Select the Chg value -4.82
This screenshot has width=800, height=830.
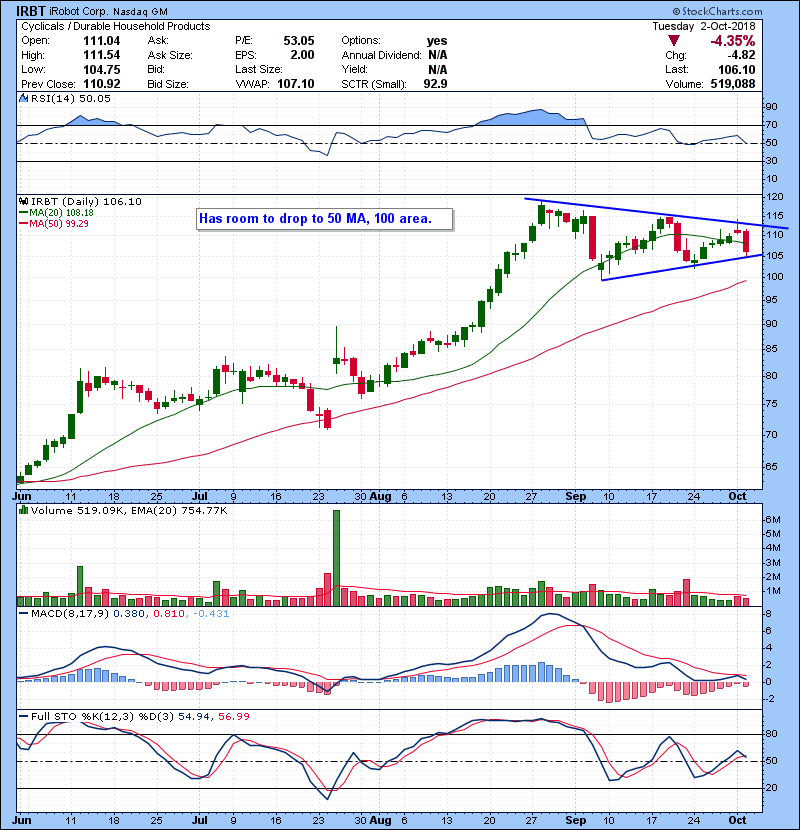click(741, 55)
